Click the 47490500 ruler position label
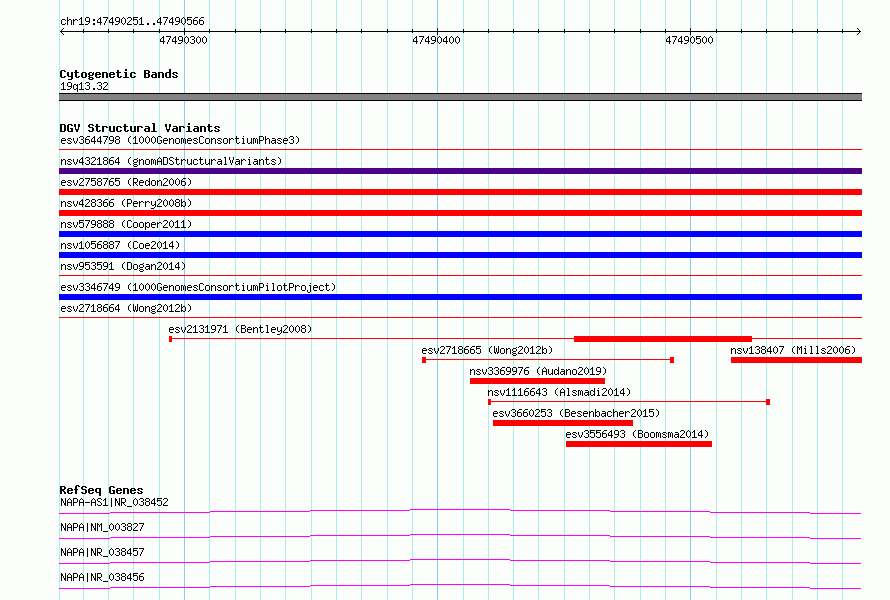The height and width of the screenshot is (600, 890). (x=689, y=40)
